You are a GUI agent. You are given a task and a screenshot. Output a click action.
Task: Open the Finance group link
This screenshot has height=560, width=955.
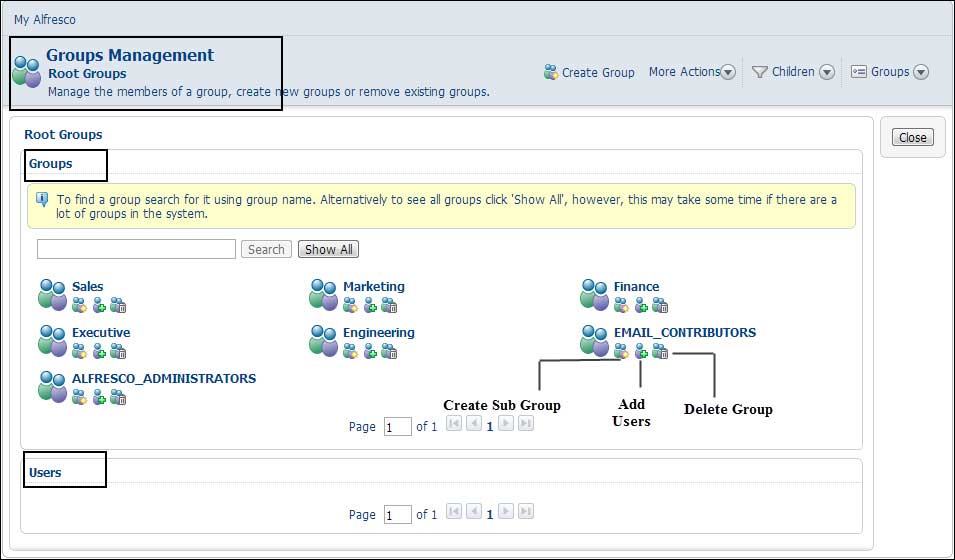pyautogui.click(x=636, y=286)
